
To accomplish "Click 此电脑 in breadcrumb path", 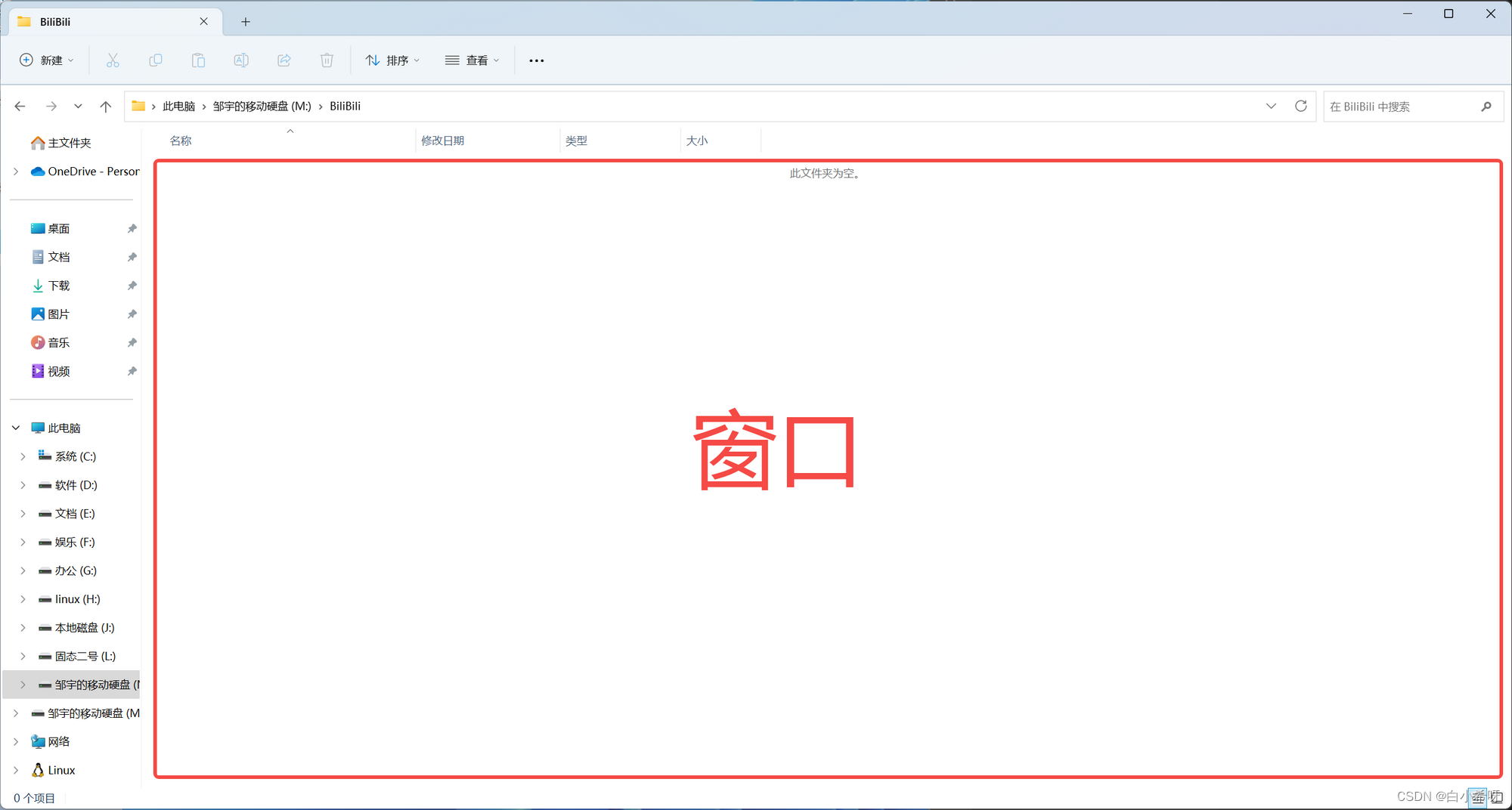I will click(178, 107).
